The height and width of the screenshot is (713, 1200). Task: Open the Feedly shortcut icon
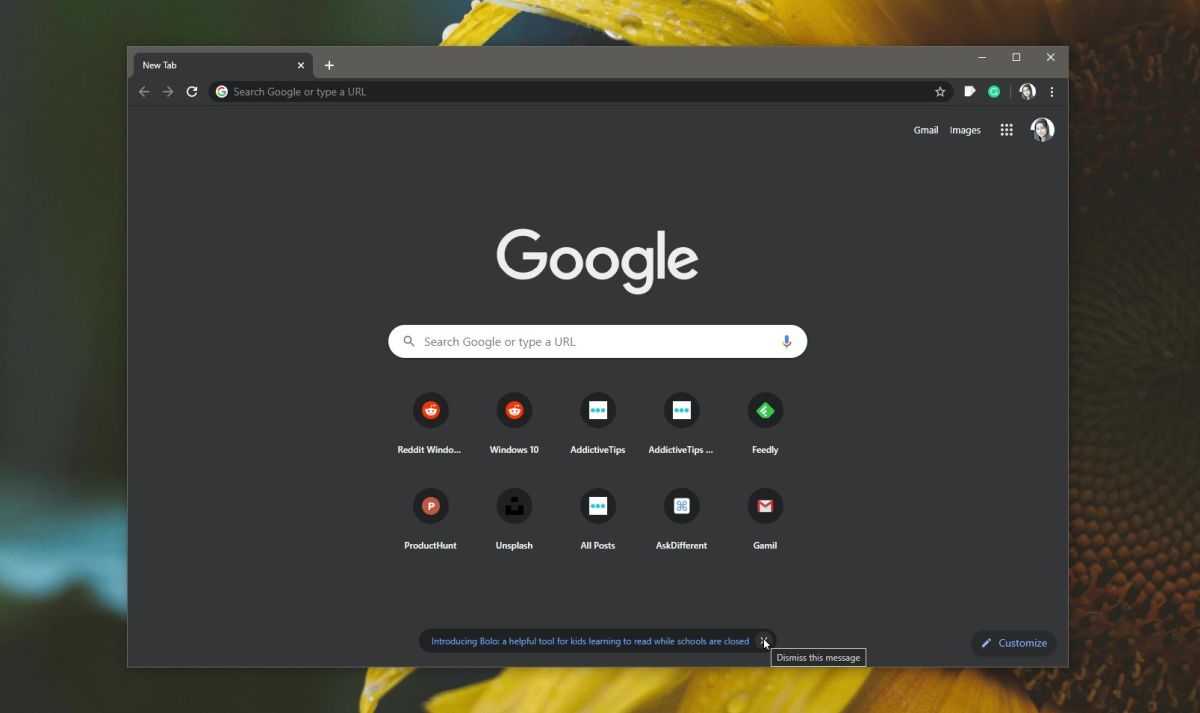[764, 410]
